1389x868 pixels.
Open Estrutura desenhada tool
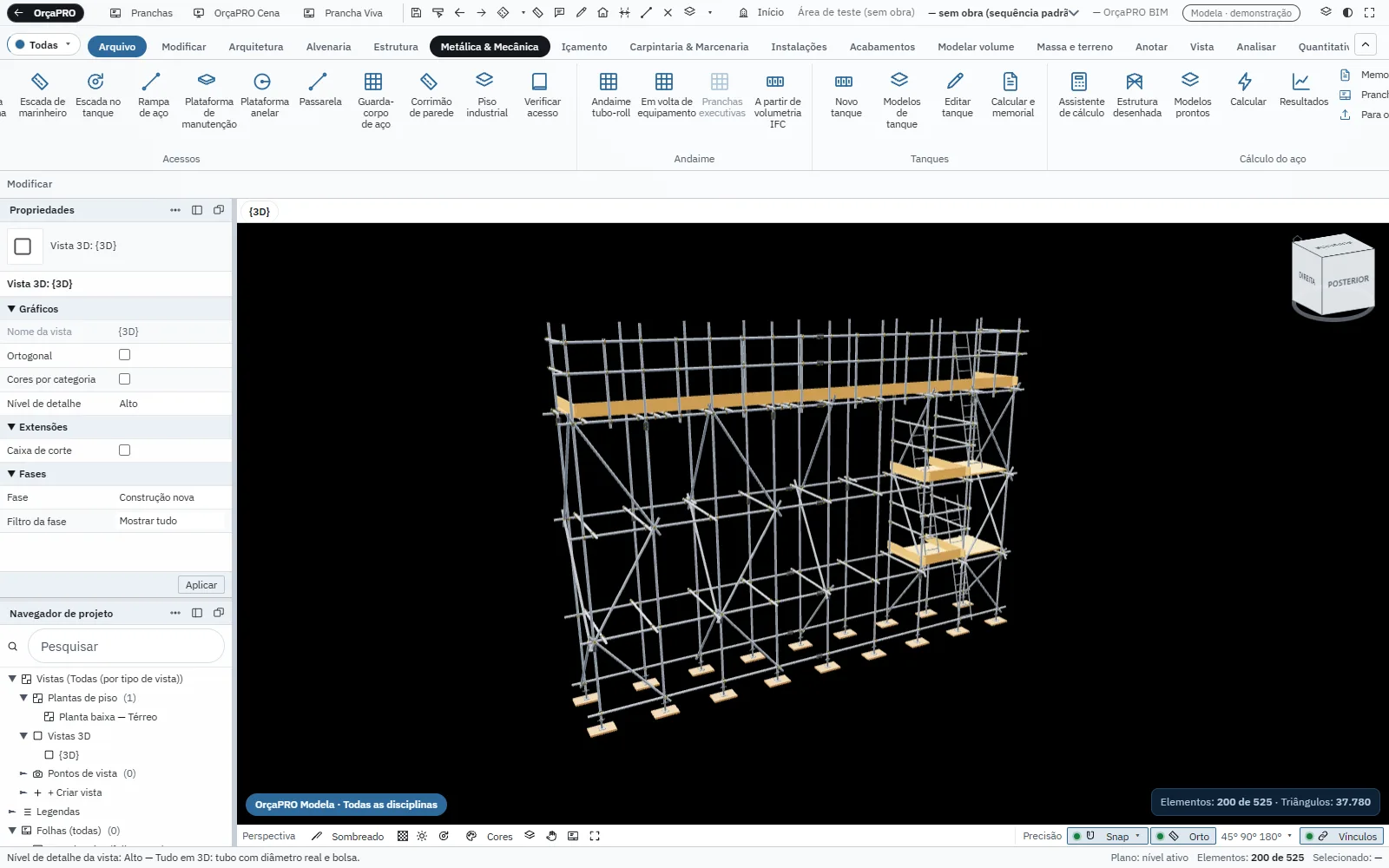(x=1136, y=95)
